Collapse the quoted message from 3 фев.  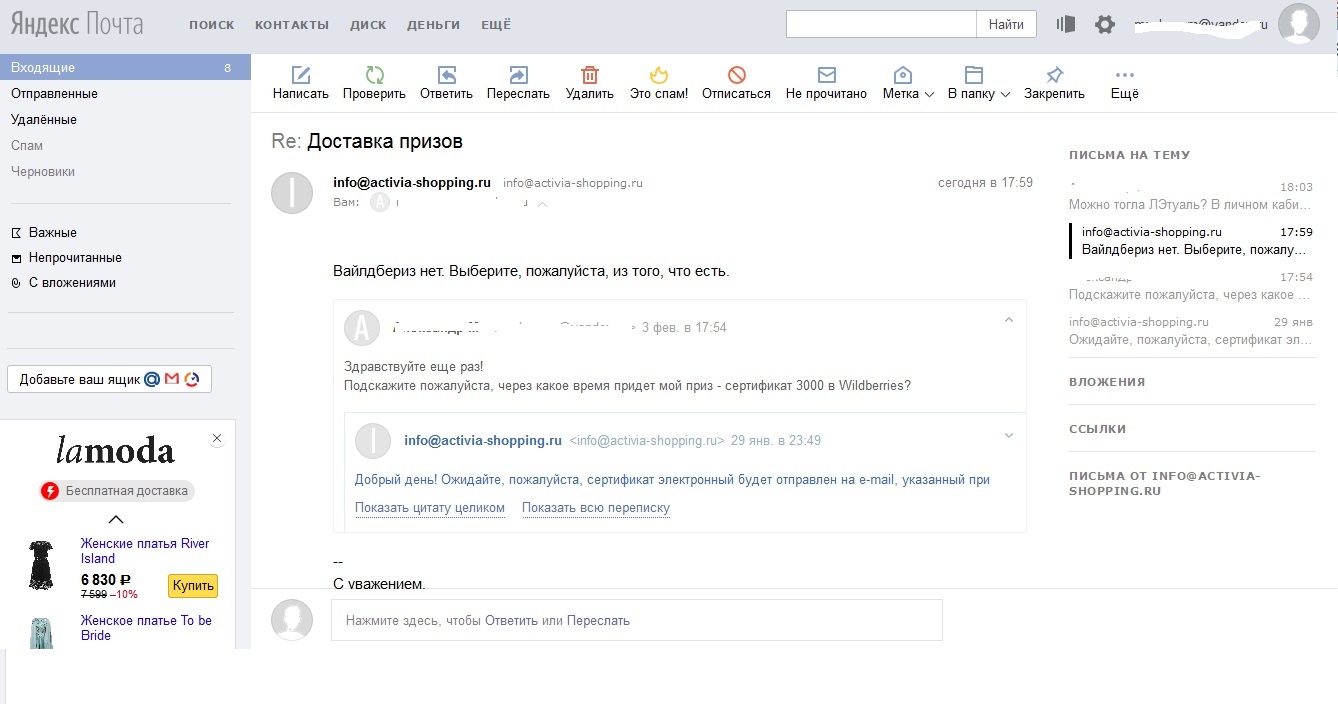point(1008,321)
